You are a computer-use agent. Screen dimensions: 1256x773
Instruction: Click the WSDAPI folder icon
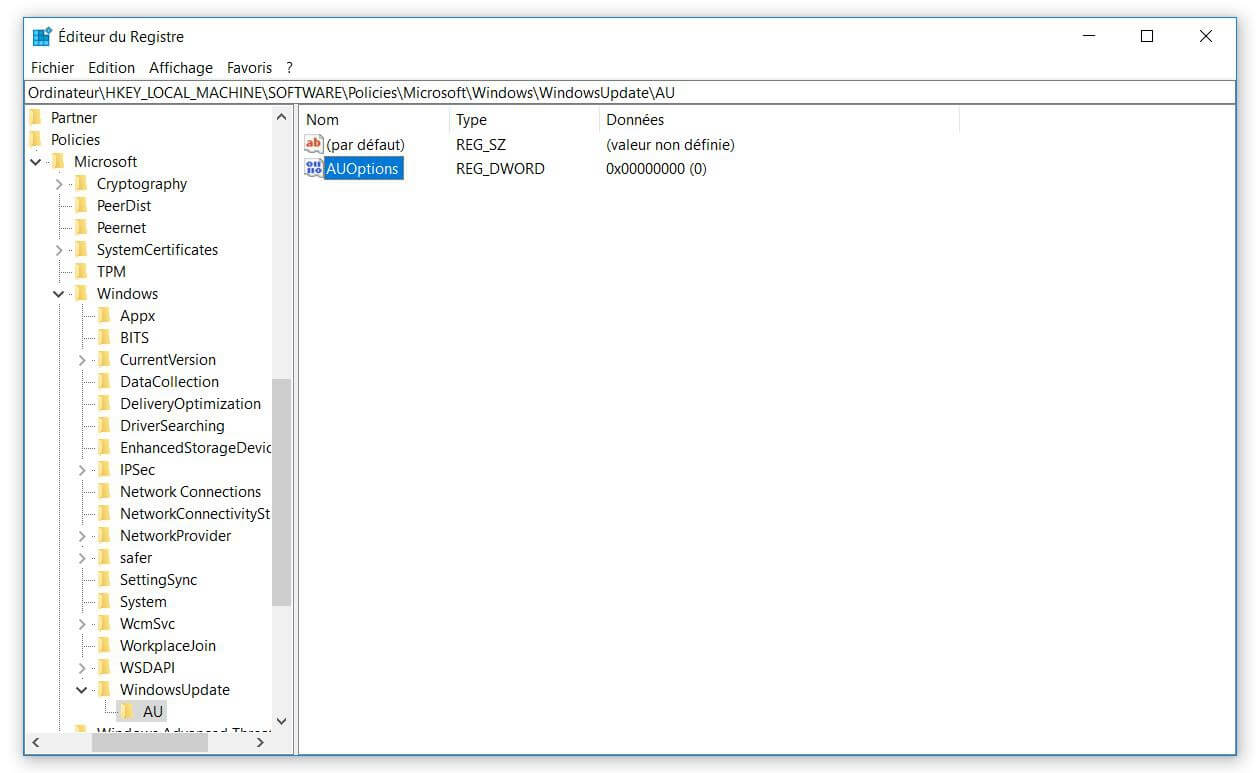(x=104, y=667)
